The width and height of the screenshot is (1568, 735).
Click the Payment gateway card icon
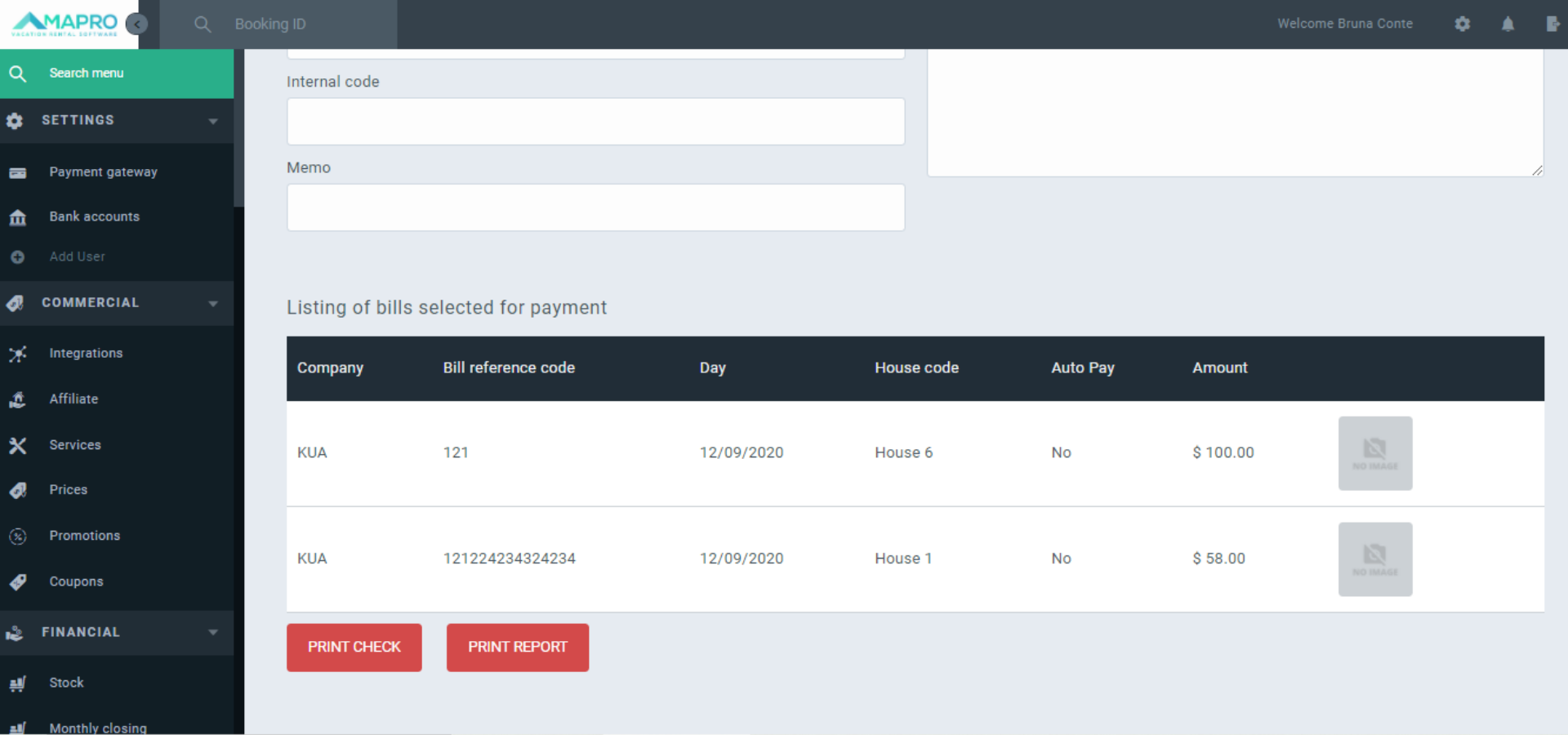[17, 172]
